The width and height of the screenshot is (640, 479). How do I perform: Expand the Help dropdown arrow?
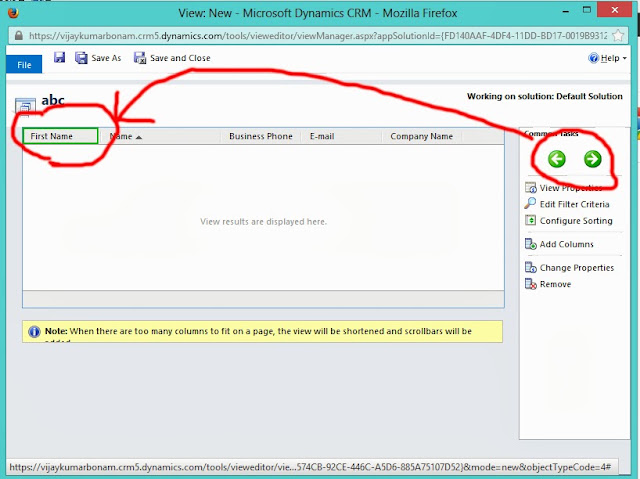pyautogui.click(x=624, y=58)
